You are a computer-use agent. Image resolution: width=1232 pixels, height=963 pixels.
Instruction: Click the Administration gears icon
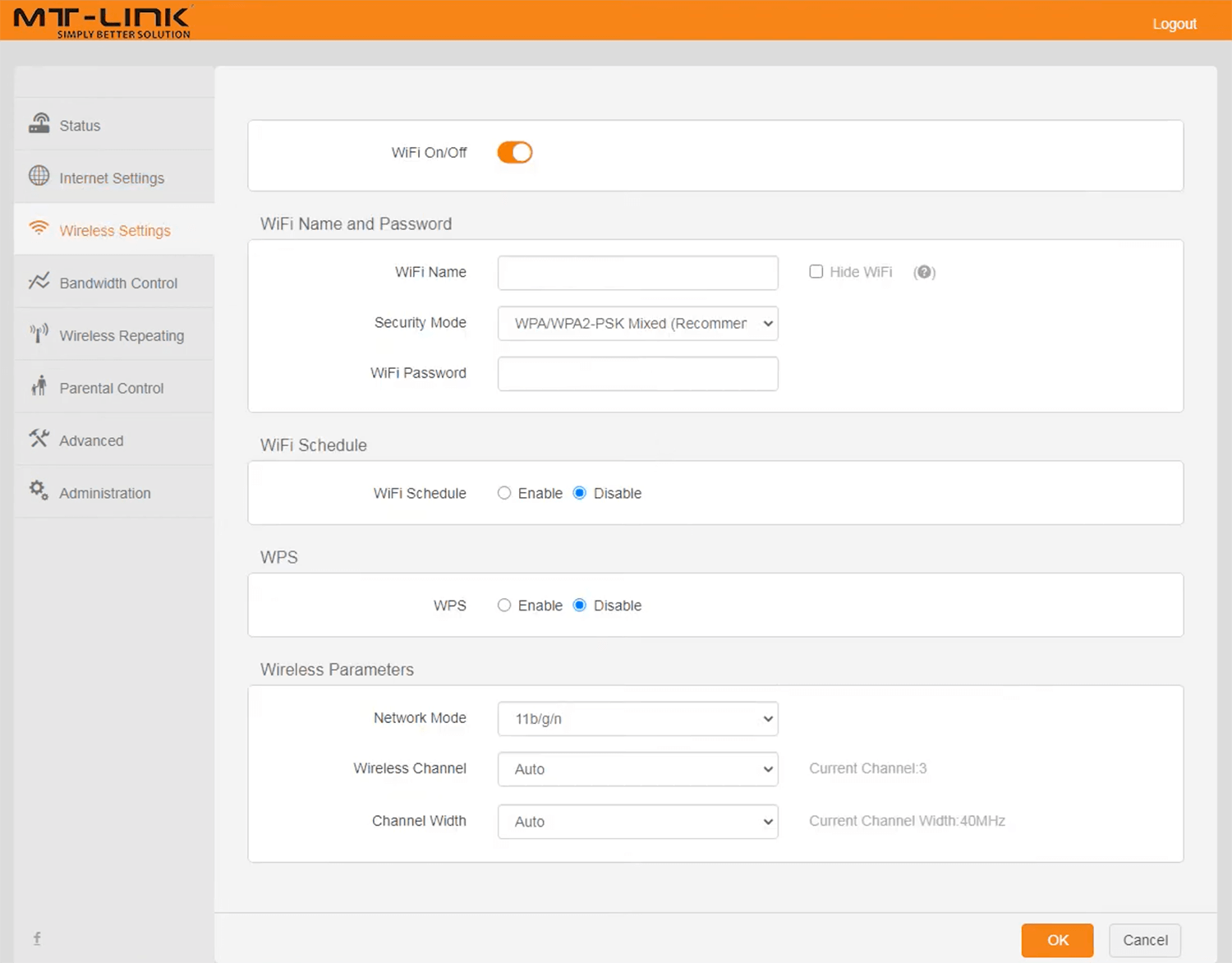[x=39, y=491]
